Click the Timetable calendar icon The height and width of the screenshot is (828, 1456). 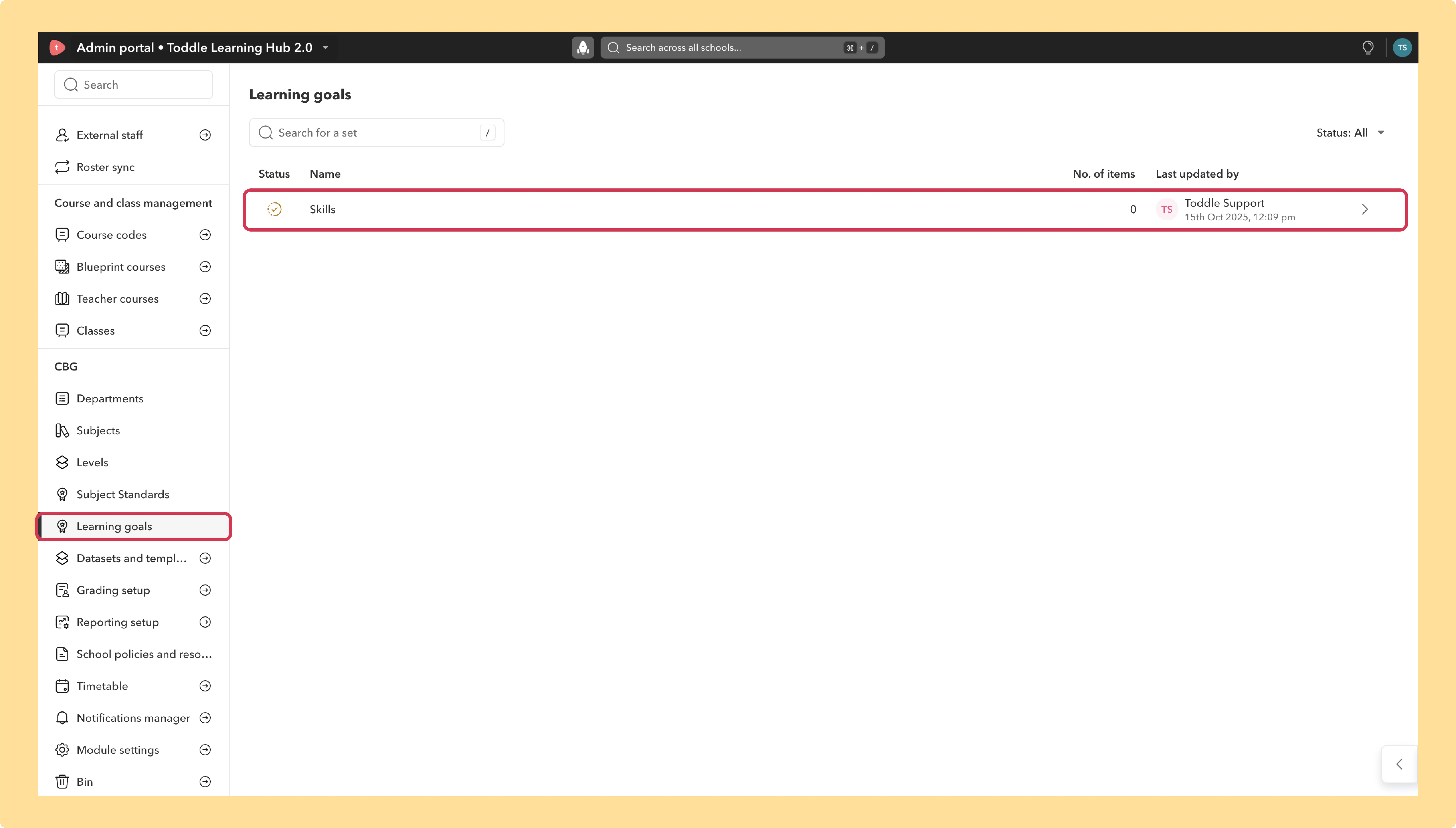pos(62,686)
